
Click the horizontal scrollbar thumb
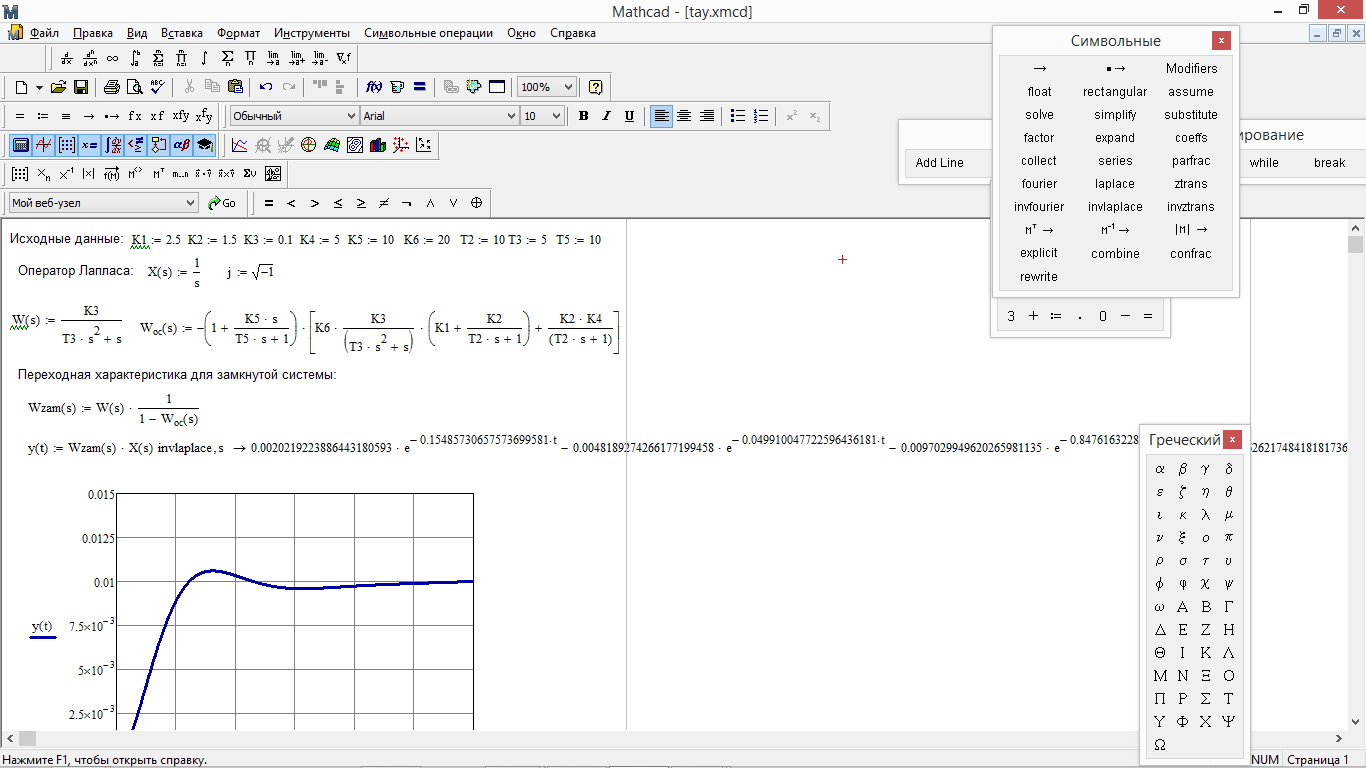pos(27,738)
